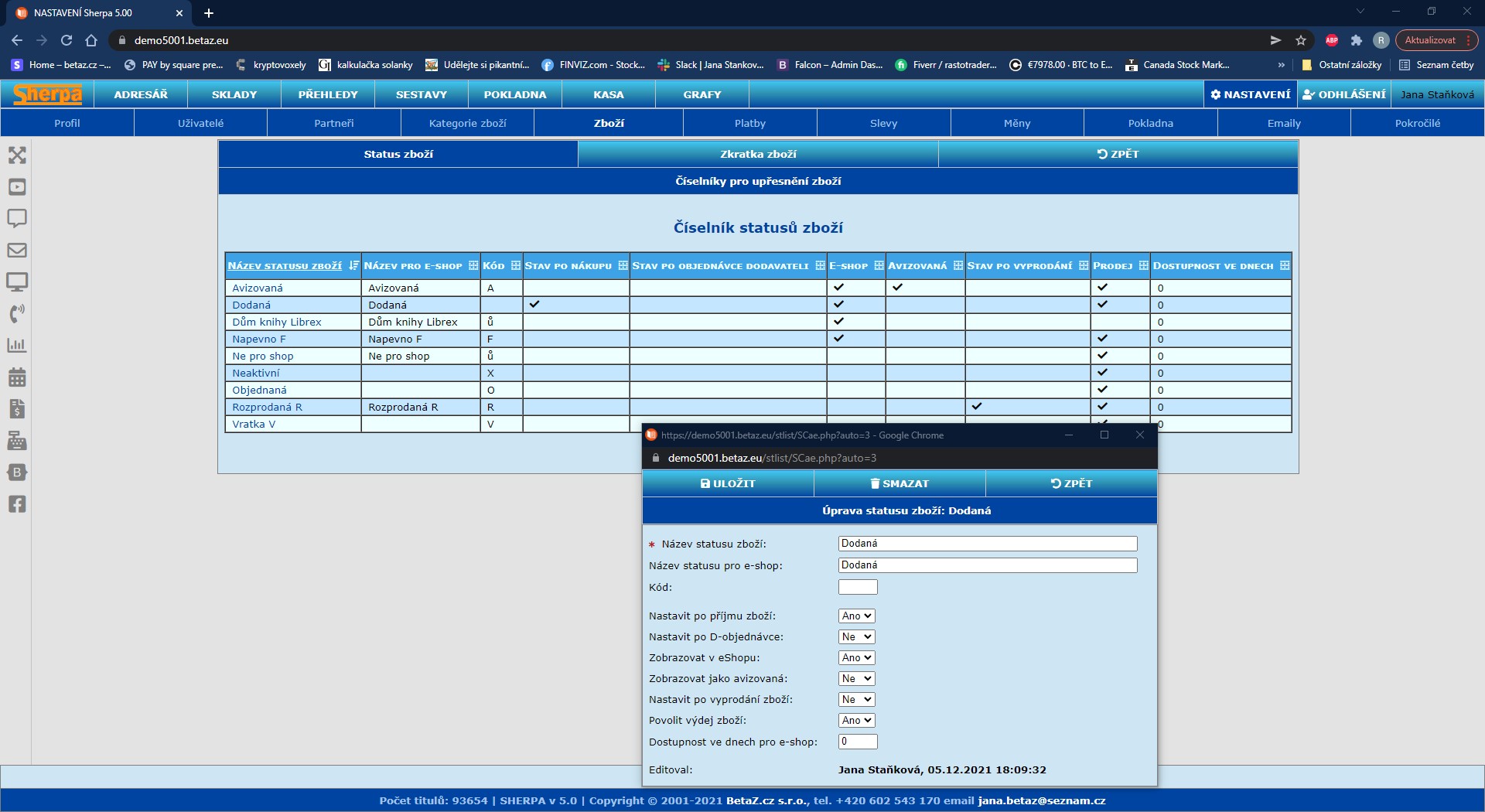This screenshot has width=1485, height=812.
Task: Click the Kód input field in popup
Action: pos(858,588)
